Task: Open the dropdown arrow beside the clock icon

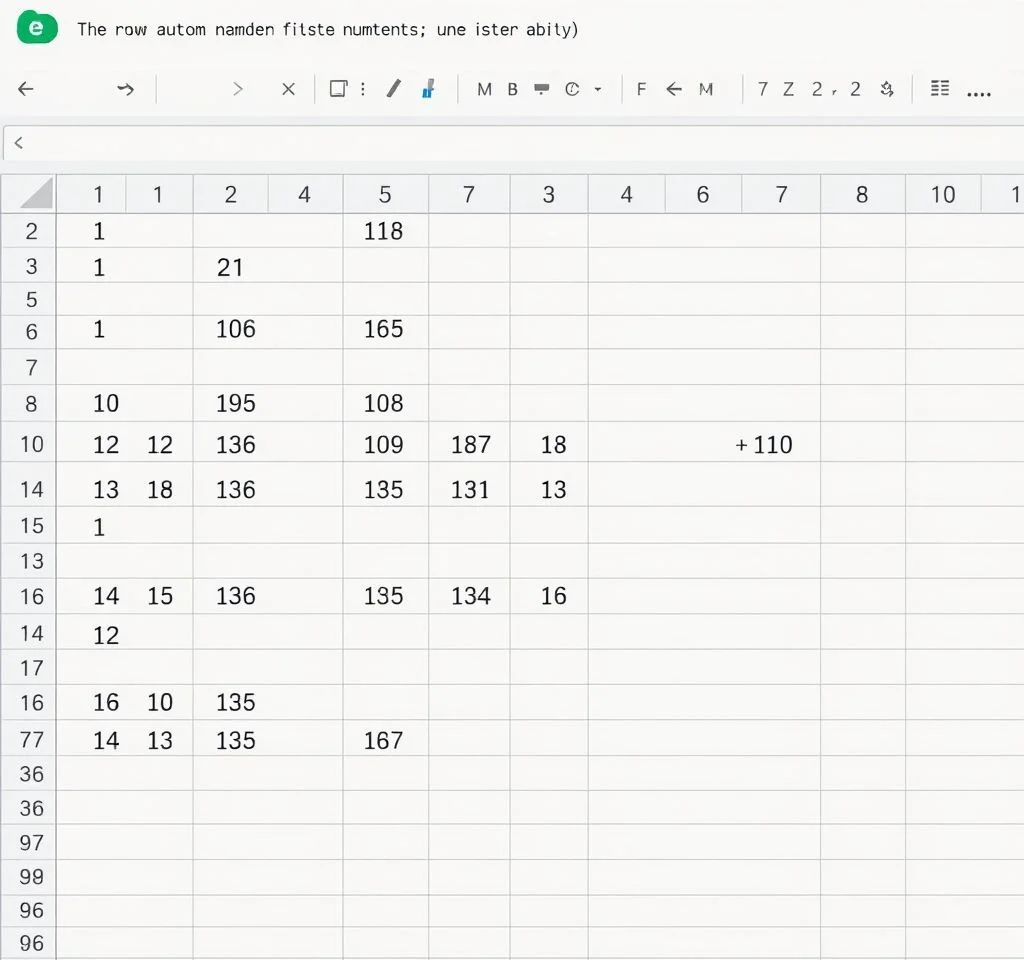Action: coord(598,89)
